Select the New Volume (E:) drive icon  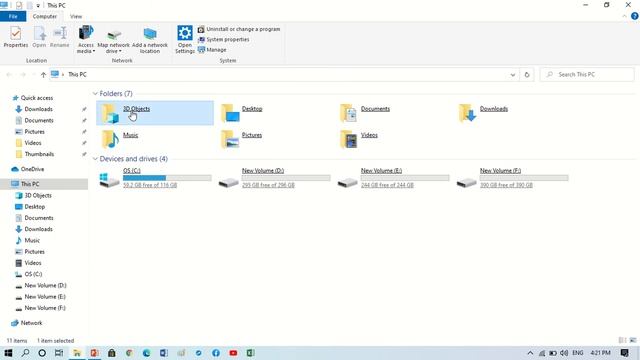point(347,182)
